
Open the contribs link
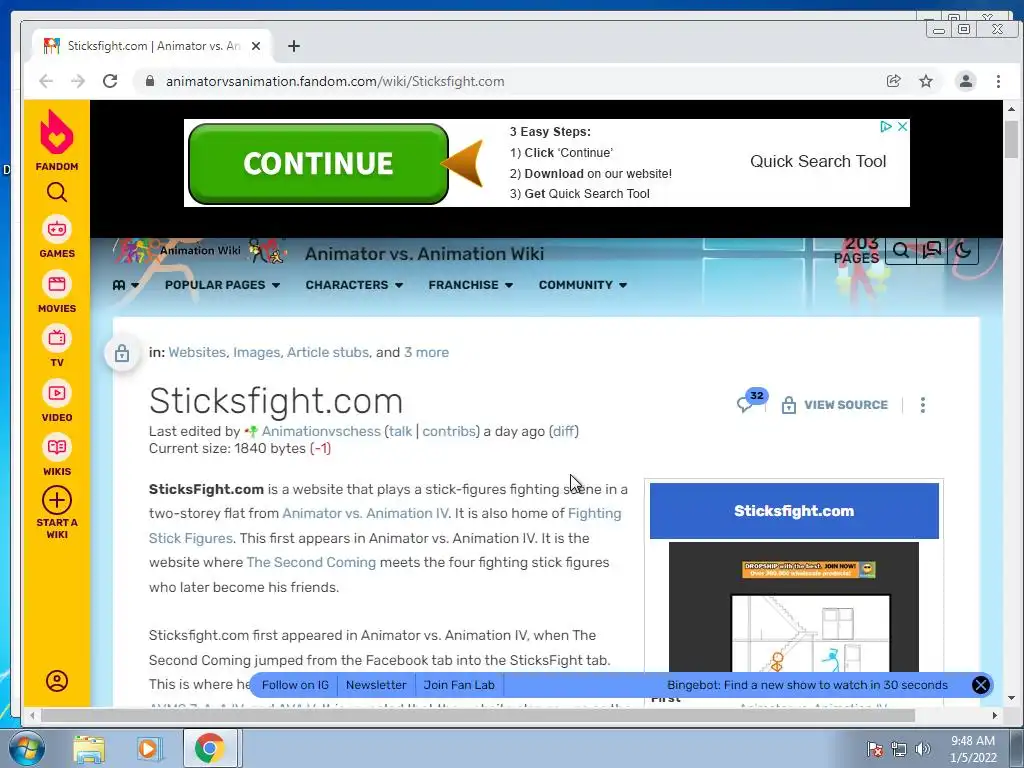pos(449,432)
